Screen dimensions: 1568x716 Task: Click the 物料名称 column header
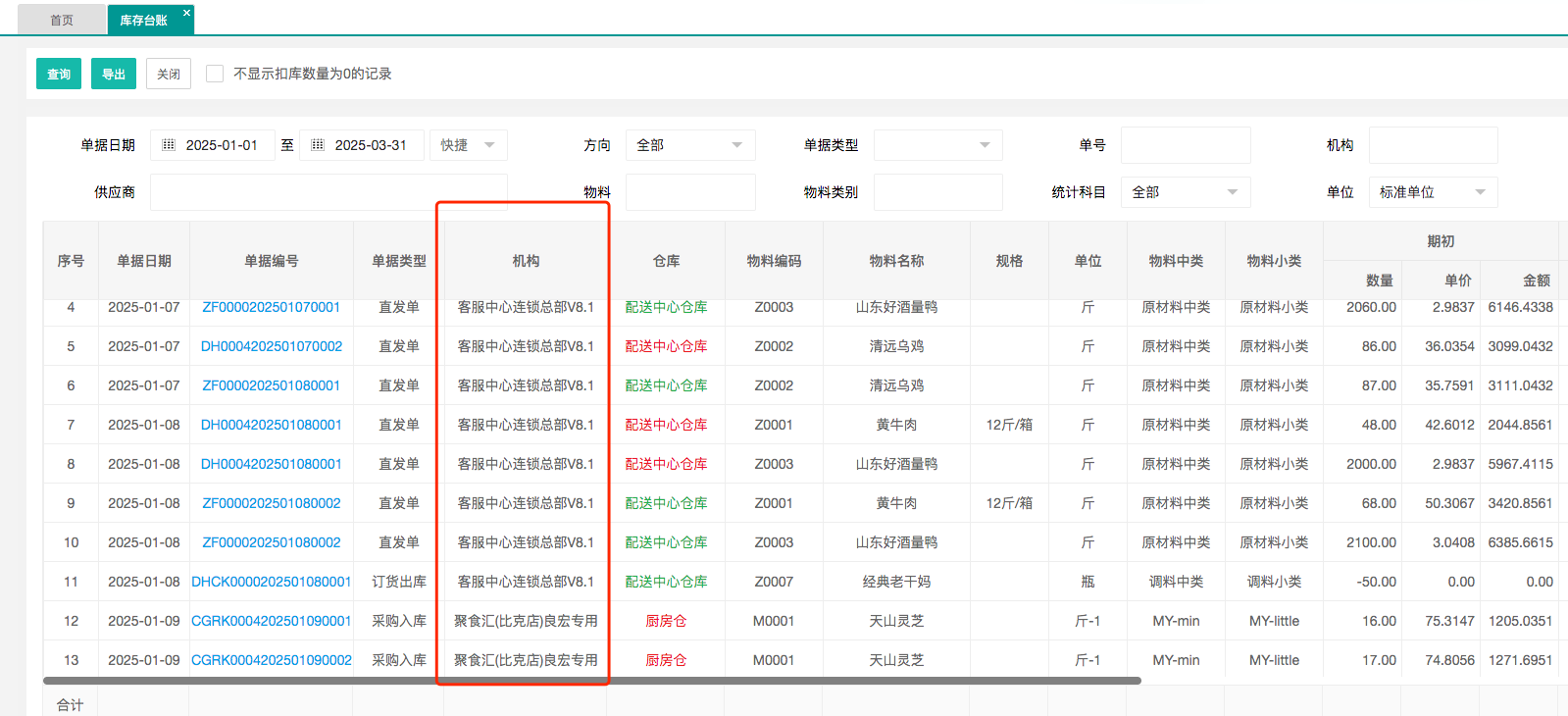point(896,261)
